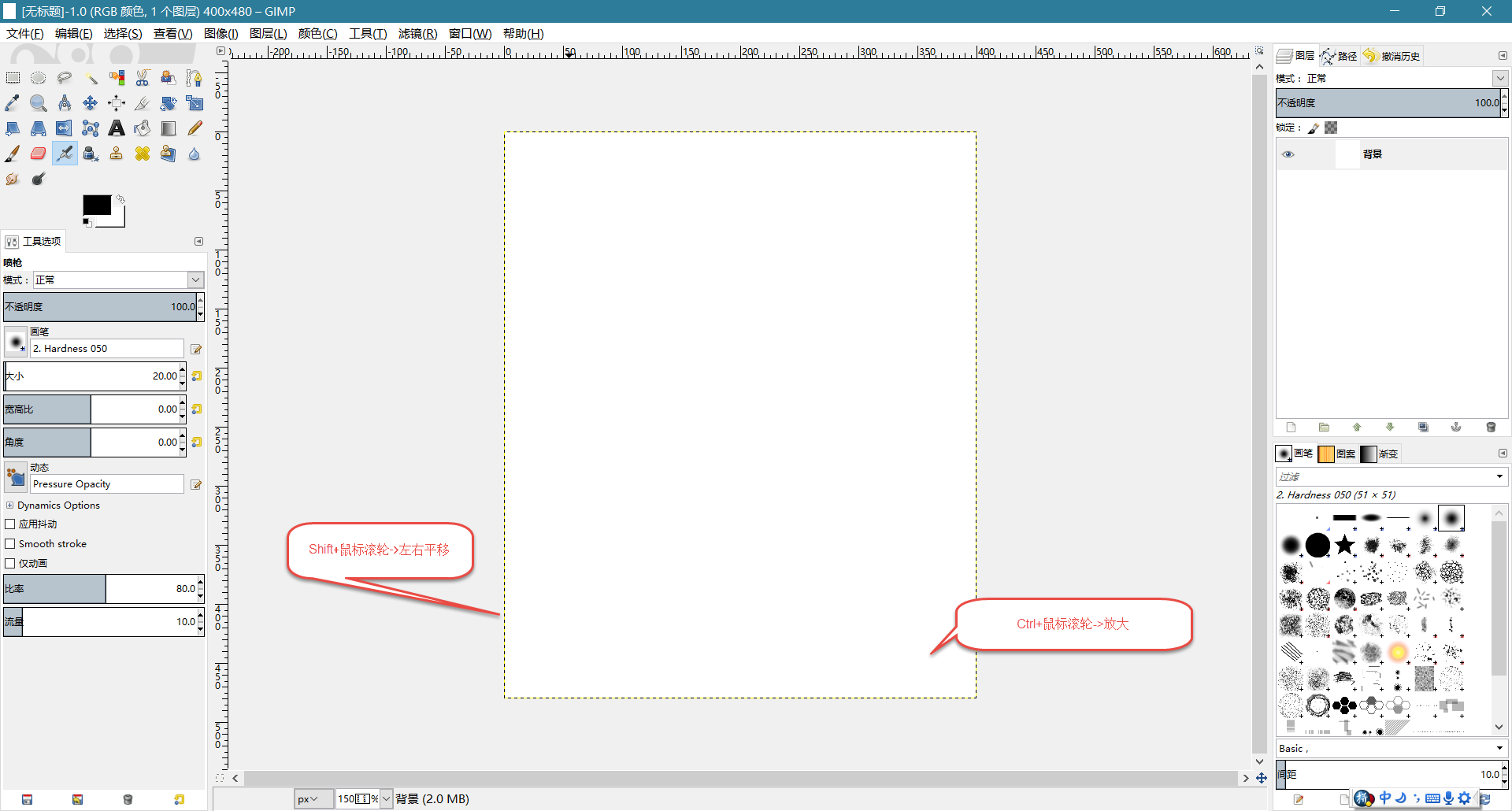The width and height of the screenshot is (1512, 811).
Task: Switch to the 撤消历史 tab
Action: (1392, 56)
